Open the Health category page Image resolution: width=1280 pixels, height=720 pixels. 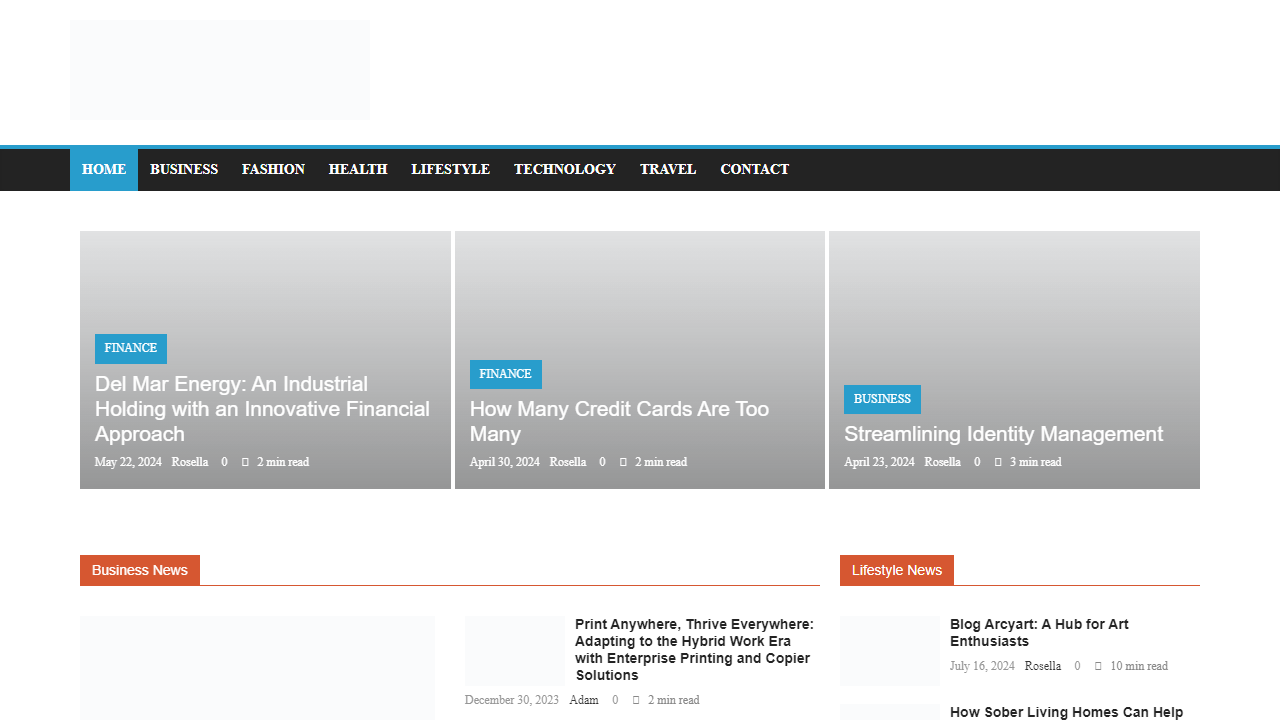point(358,170)
